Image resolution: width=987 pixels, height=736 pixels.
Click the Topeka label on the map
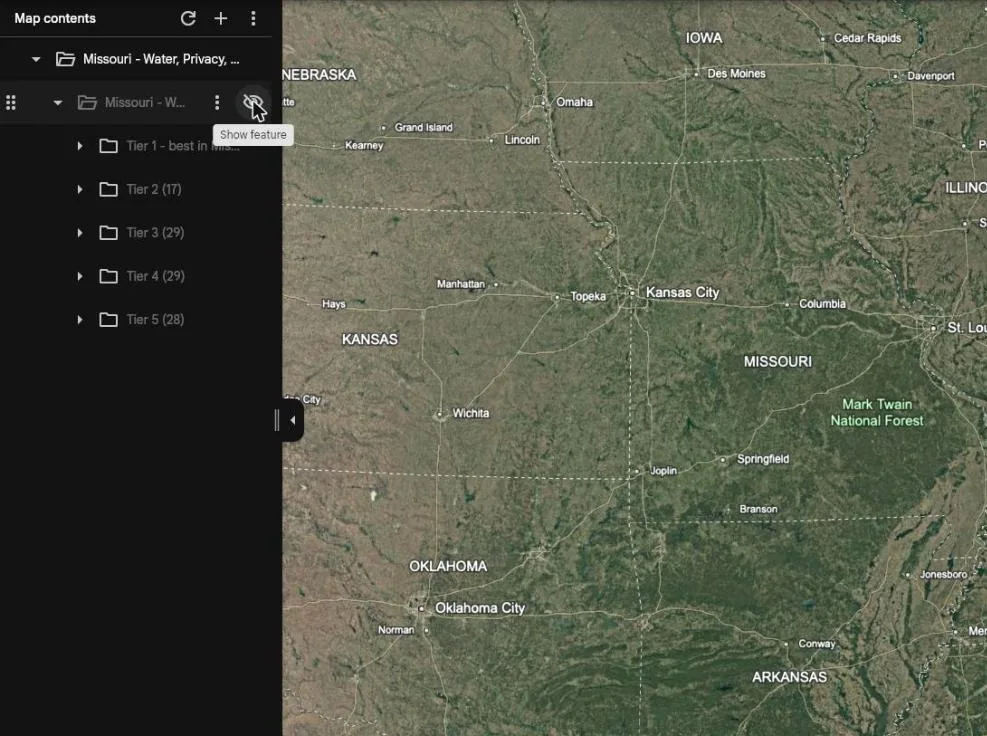(588, 297)
